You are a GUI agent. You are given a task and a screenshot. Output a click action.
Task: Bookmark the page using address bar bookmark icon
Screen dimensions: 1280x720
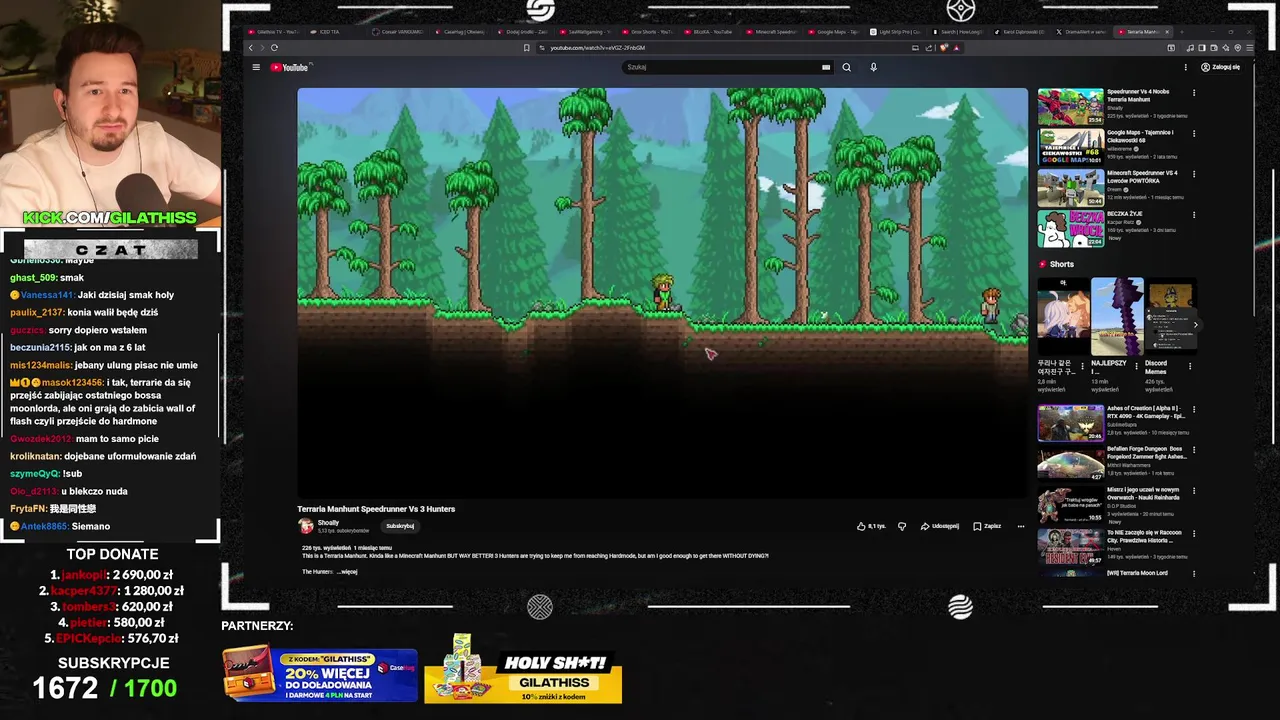pyautogui.click(x=526, y=47)
